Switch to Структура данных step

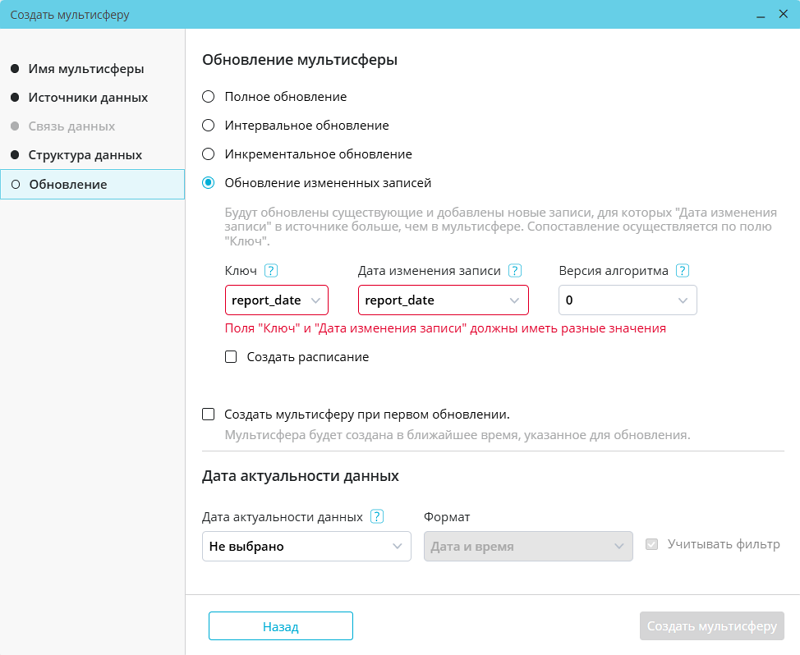click(85, 155)
